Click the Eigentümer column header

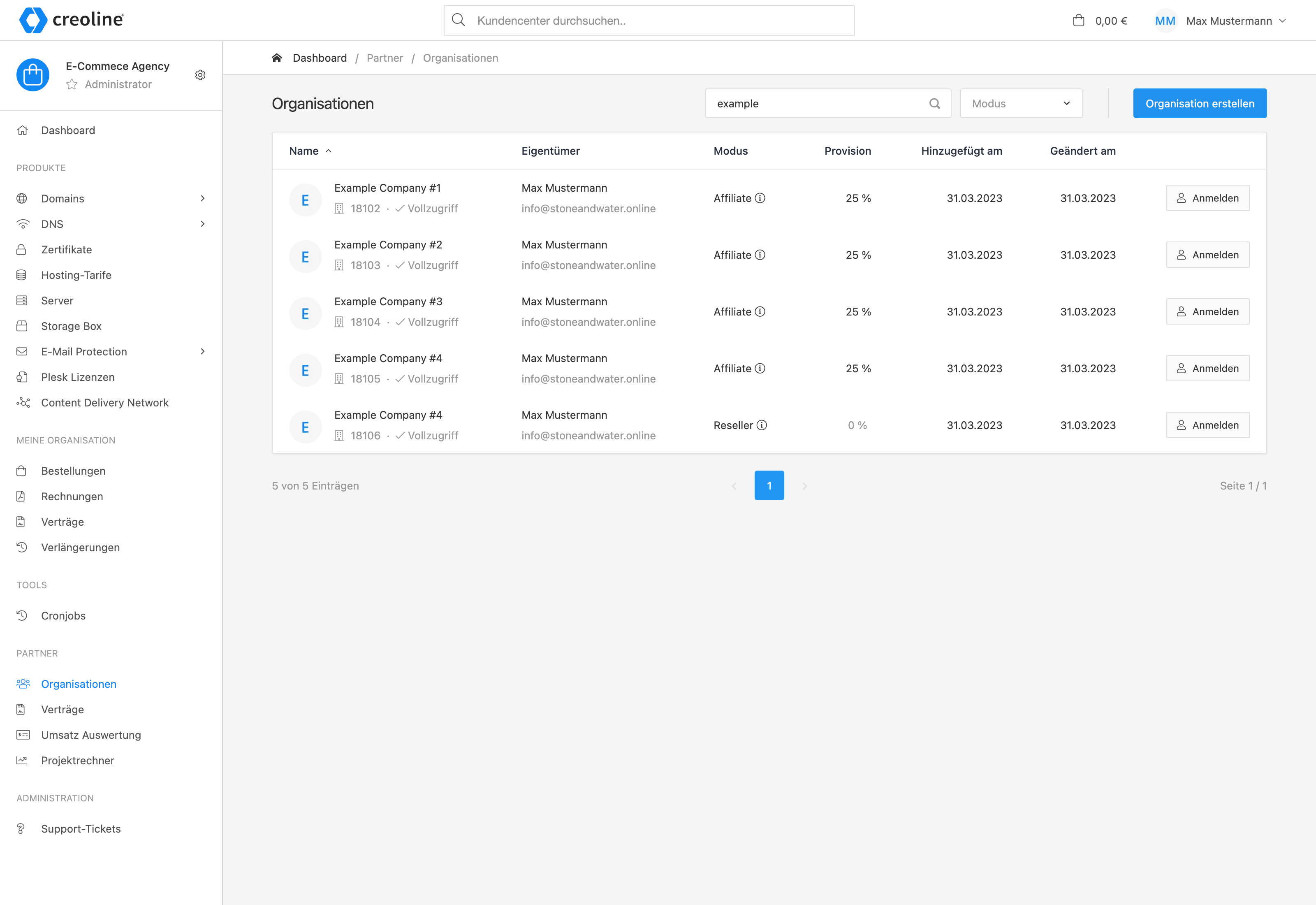[x=550, y=151]
